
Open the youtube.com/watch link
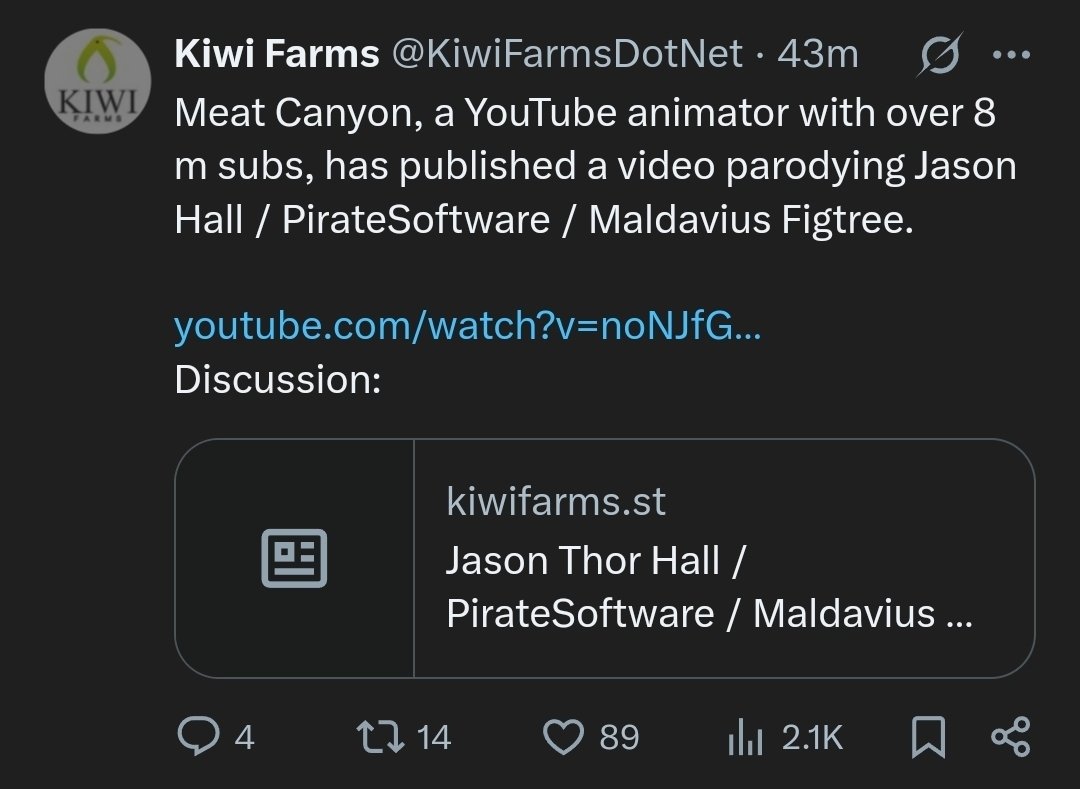[468, 326]
